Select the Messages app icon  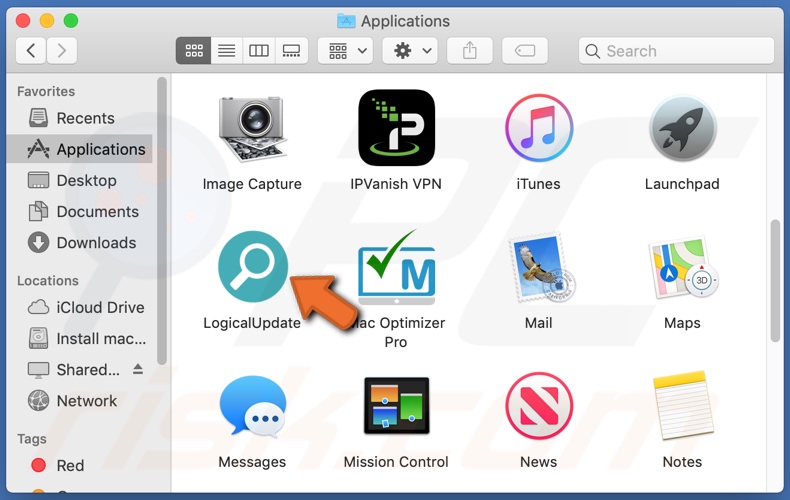pos(252,406)
